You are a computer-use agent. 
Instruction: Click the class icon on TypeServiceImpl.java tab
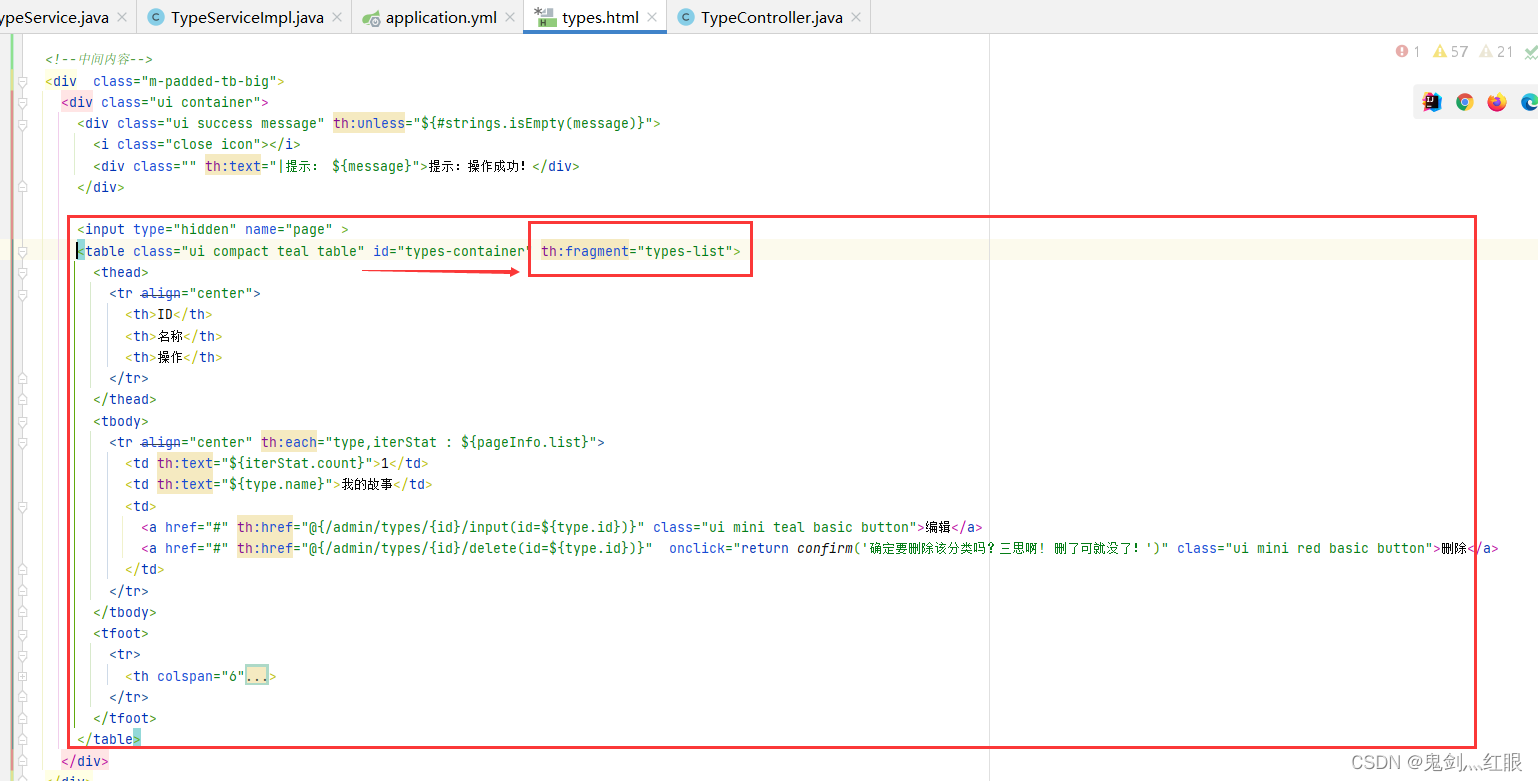(x=156, y=17)
